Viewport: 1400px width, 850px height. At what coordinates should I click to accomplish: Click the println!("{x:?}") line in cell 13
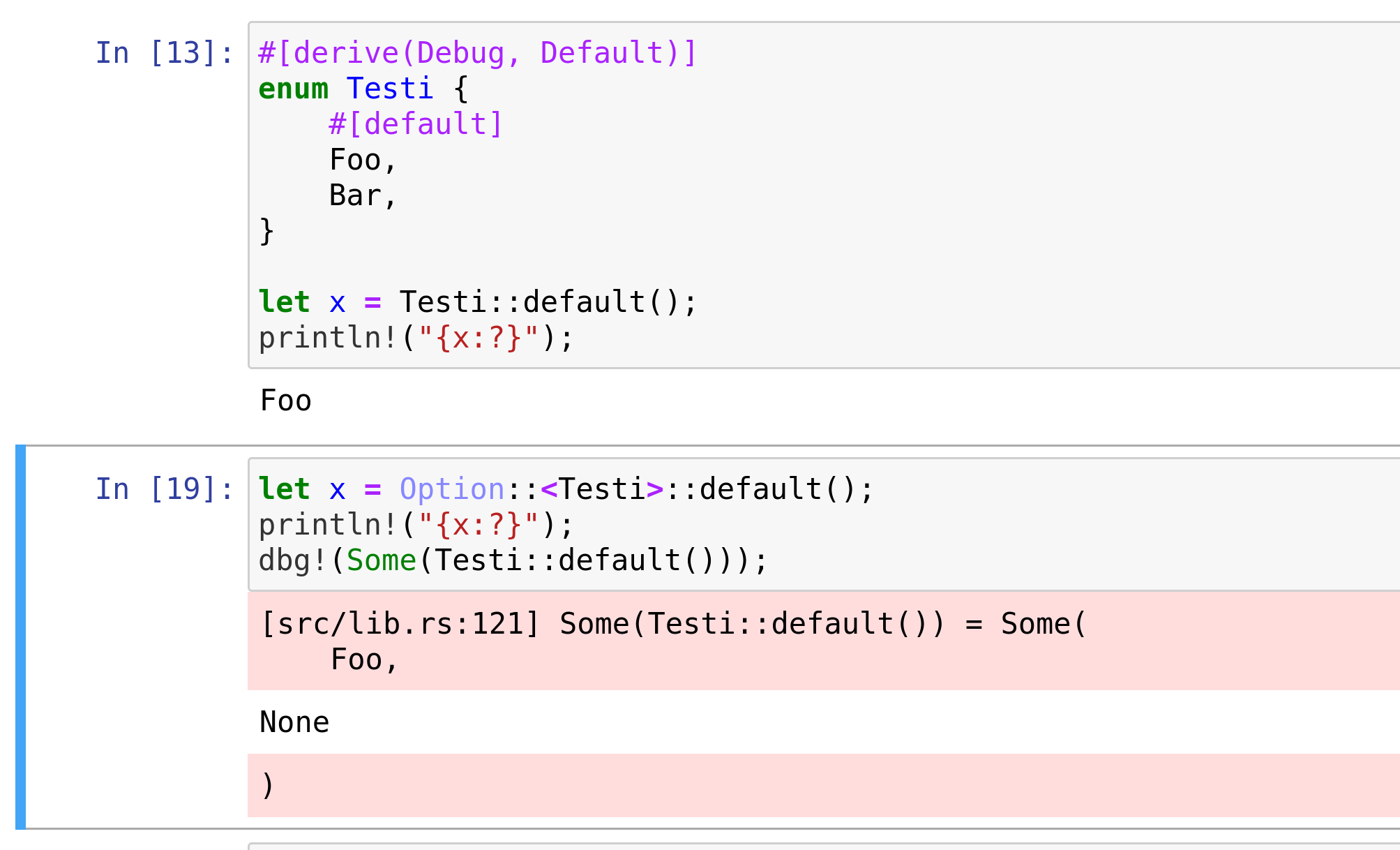pos(414,336)
